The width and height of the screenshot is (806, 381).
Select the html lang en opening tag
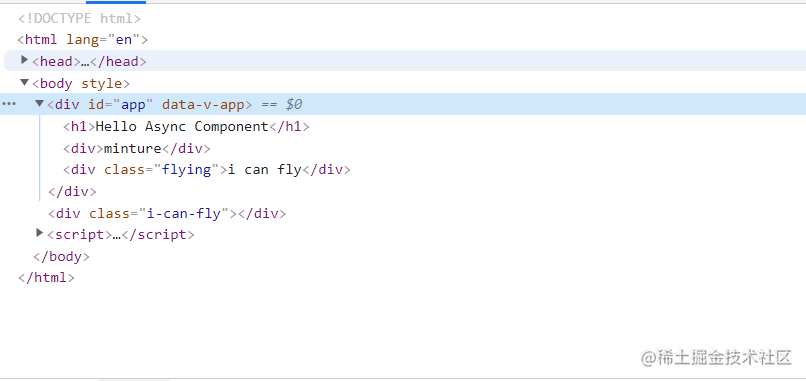[x=83, y=40]
